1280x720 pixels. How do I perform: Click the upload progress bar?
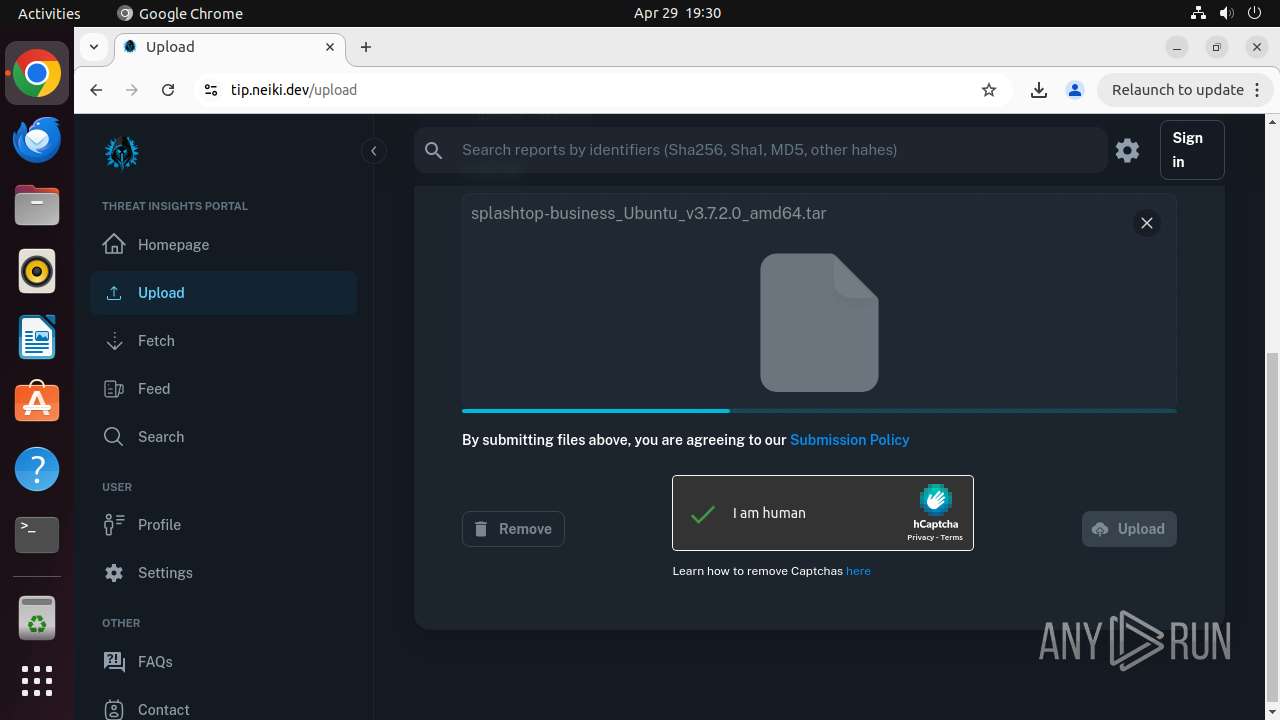point(819,410)
